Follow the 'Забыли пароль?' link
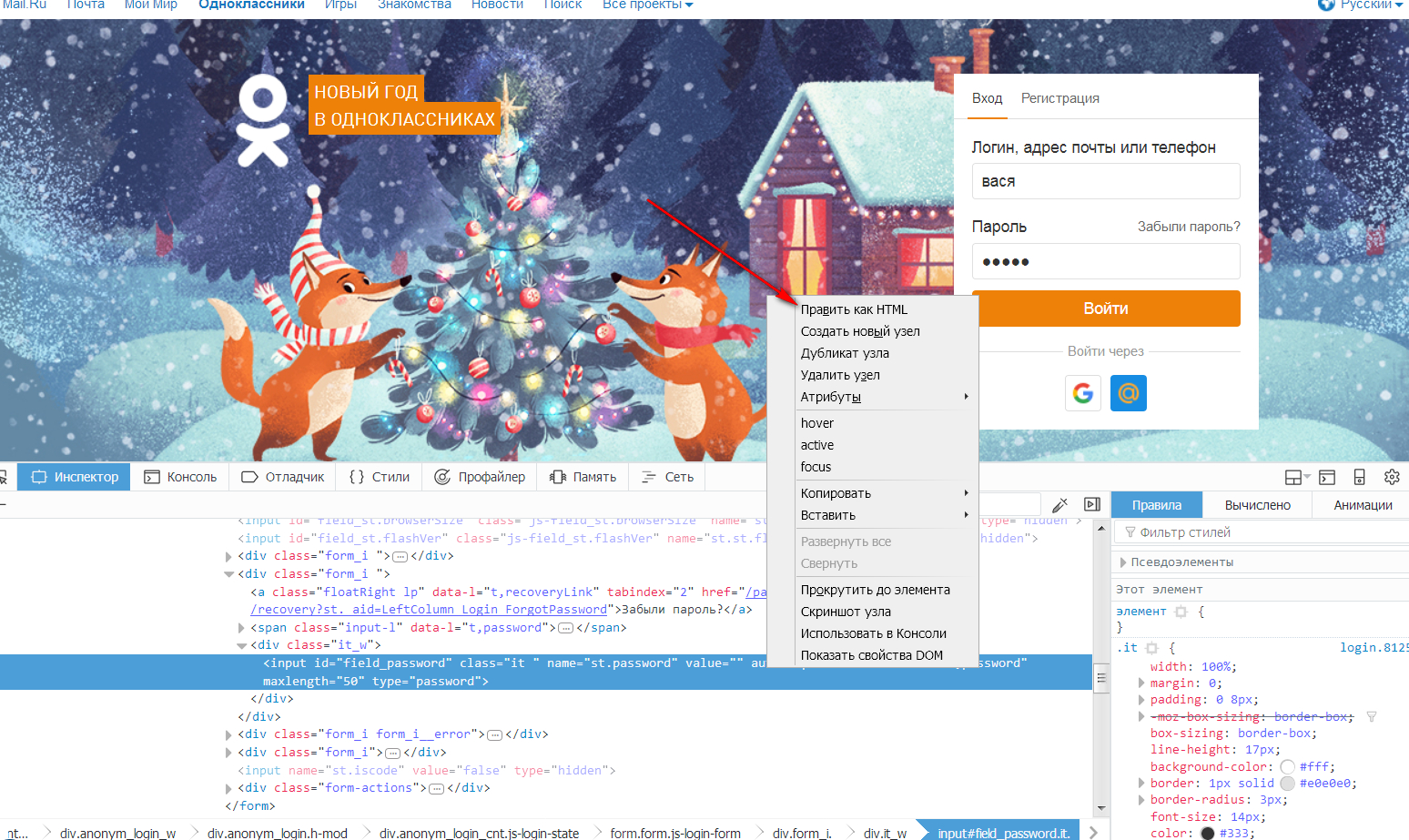1409x840 pixels. (1188, 227)
